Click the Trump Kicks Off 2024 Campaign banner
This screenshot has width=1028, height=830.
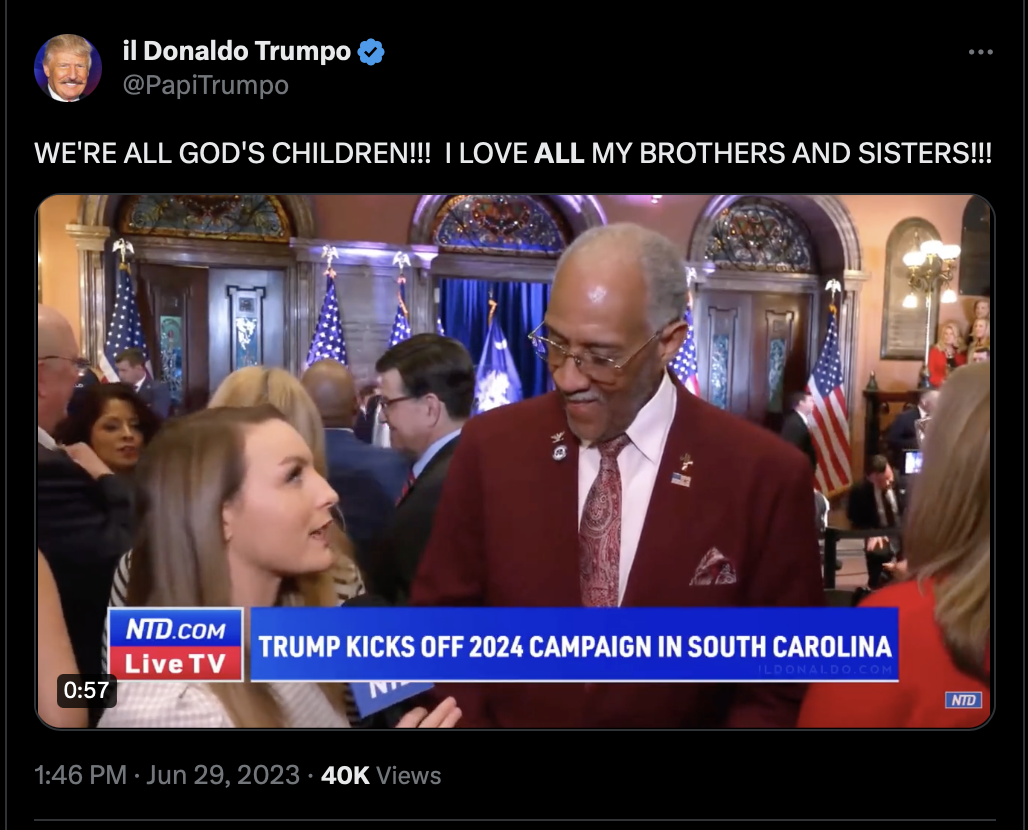[x=574, y=644]
